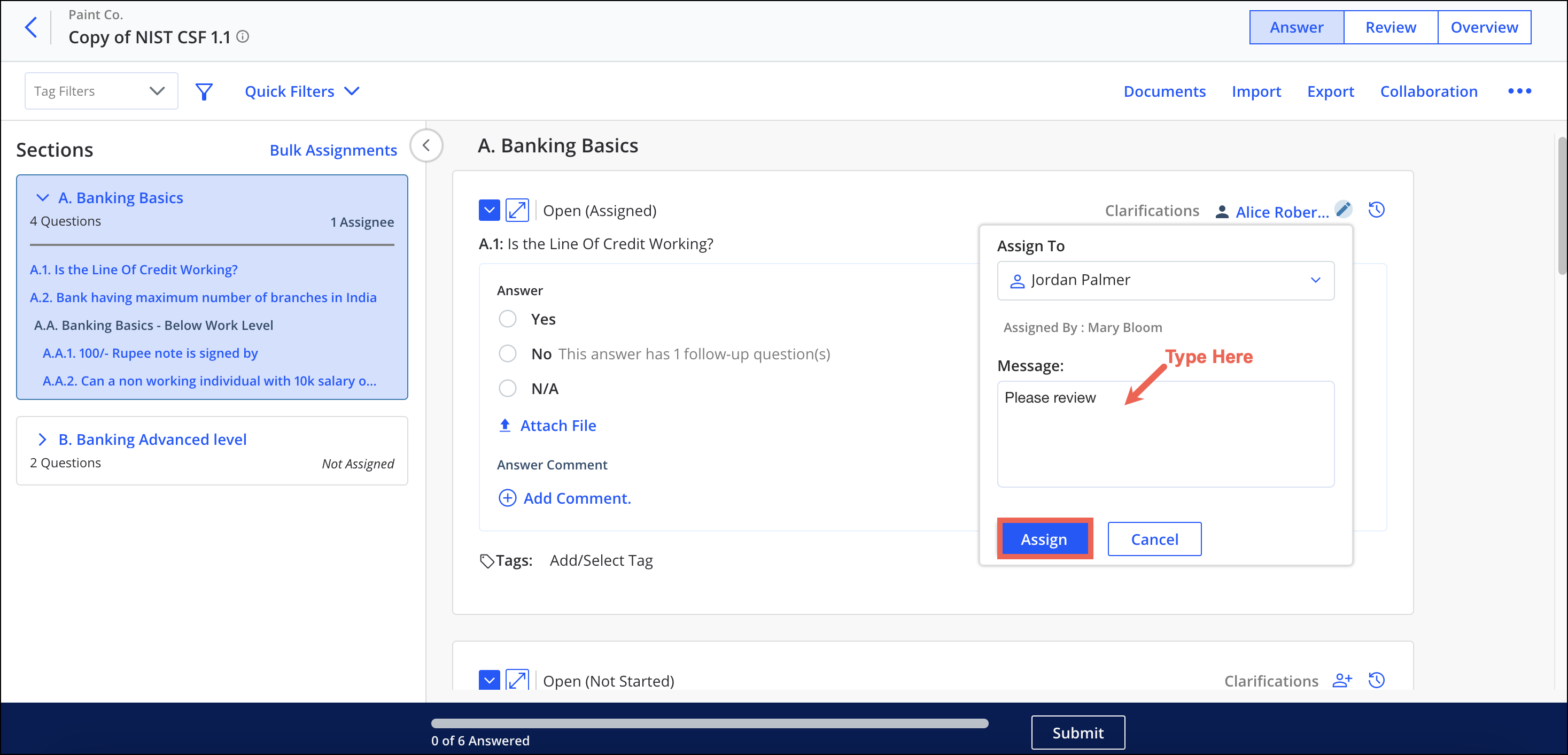The image size is (1568, 755).
Task: Edit assignee with the pencil icon
Action: click(1344, 210)
